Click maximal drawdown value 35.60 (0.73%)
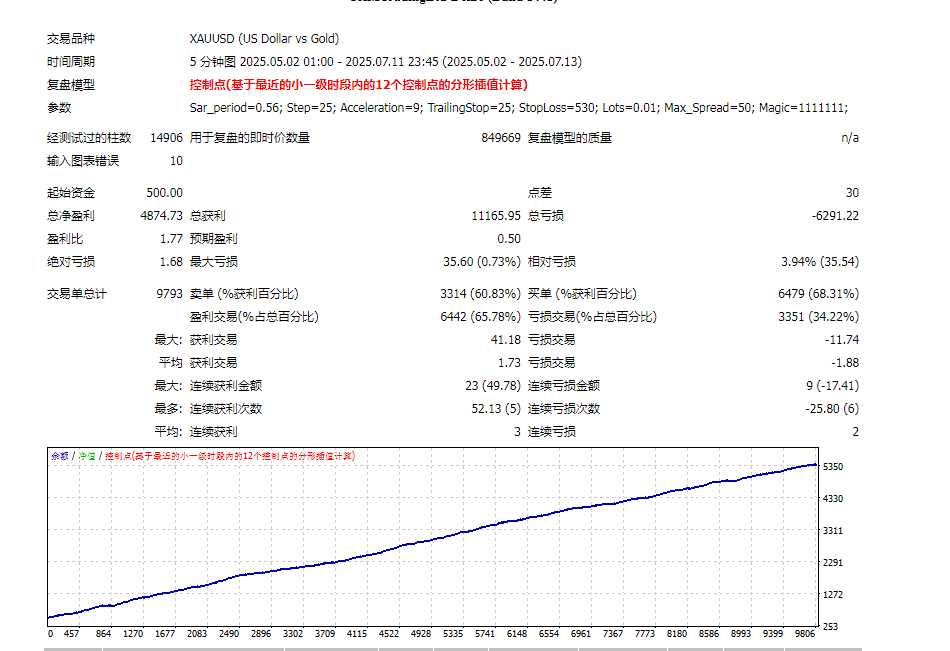Image resolution: width=950 pixels, height=651 pixels. coord(482,262)
